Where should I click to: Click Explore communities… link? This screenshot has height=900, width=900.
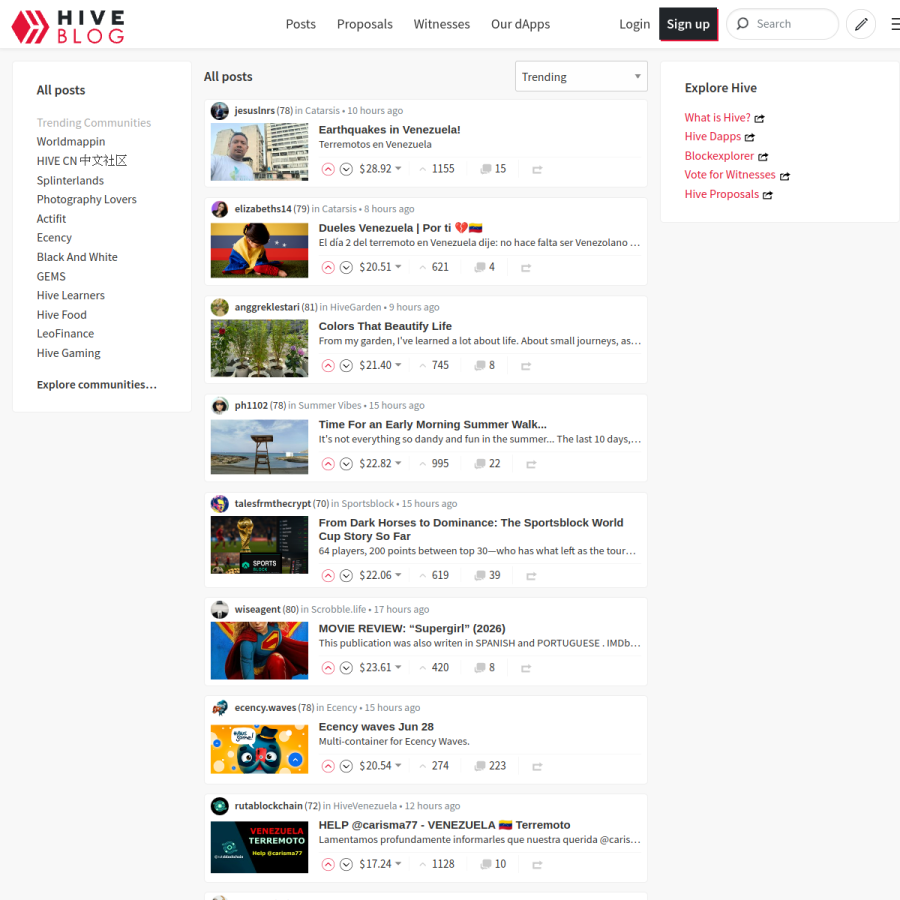point(96,385)
